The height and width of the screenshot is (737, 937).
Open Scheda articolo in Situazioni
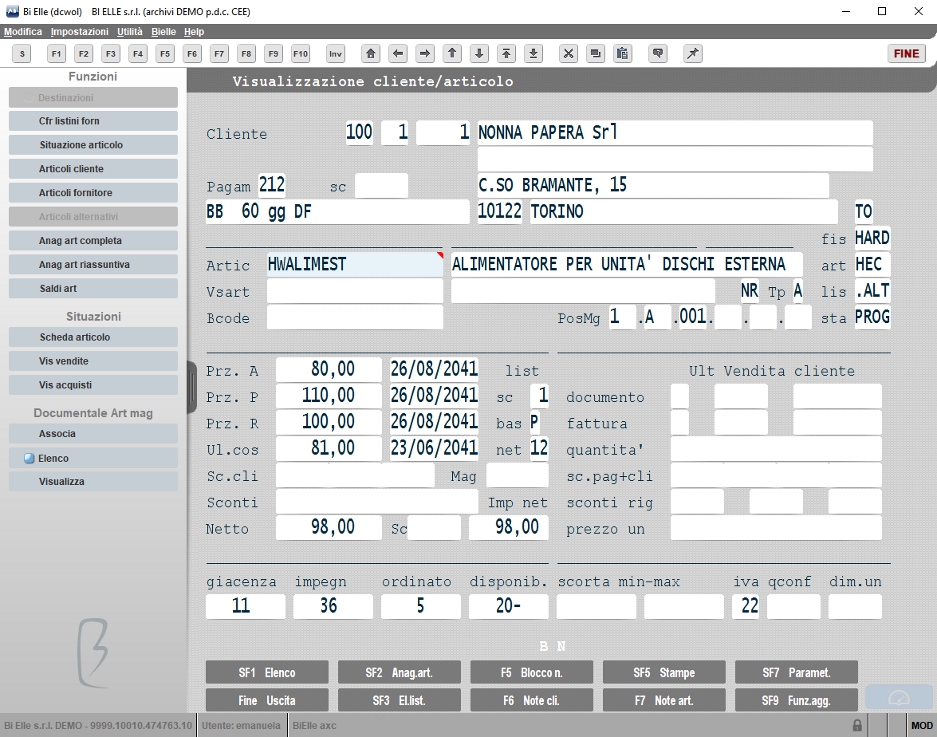[x=93, y=337]
